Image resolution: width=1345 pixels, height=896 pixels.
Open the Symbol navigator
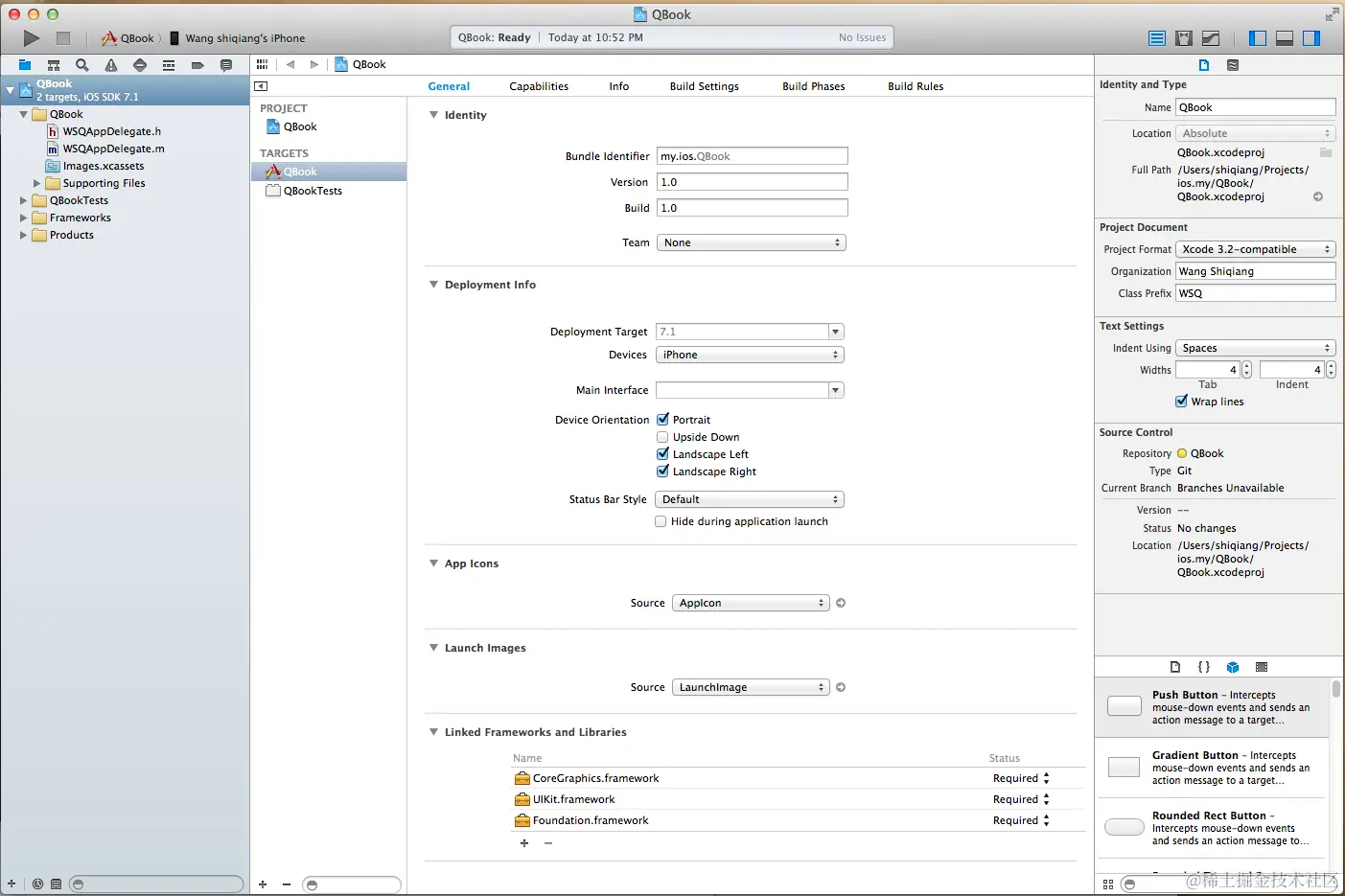coord(54,65)
